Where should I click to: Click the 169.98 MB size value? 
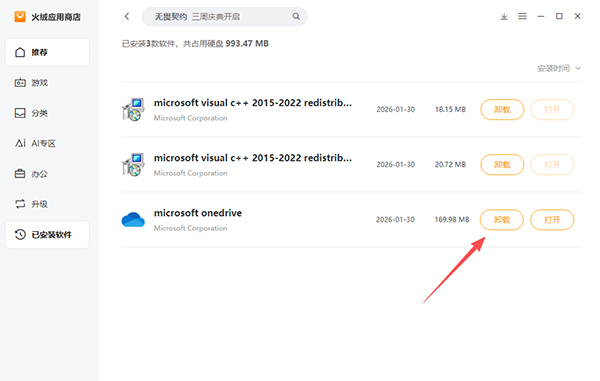tap(452, 220)
